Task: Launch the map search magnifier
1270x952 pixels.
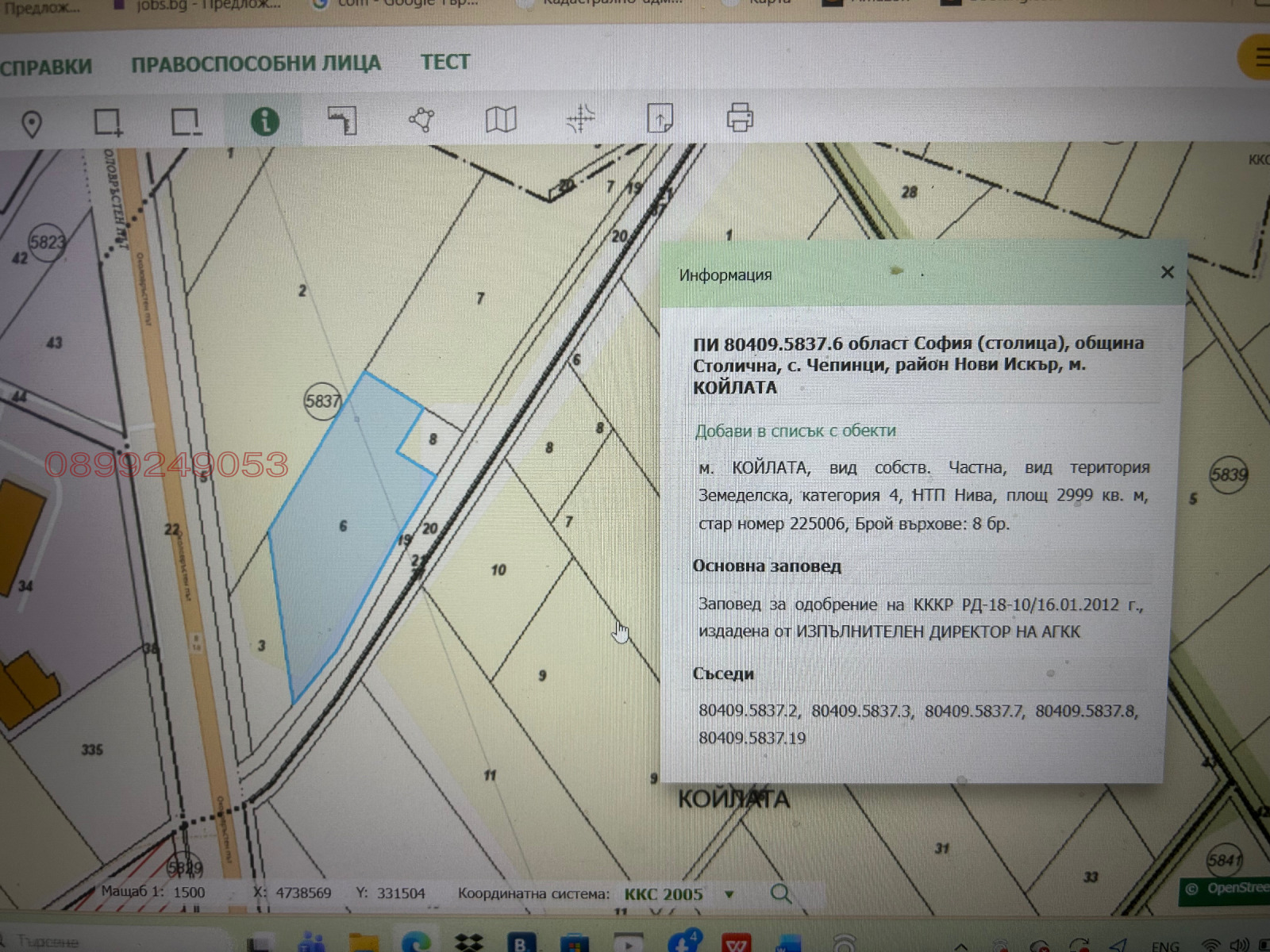Action: click(782, 892)
